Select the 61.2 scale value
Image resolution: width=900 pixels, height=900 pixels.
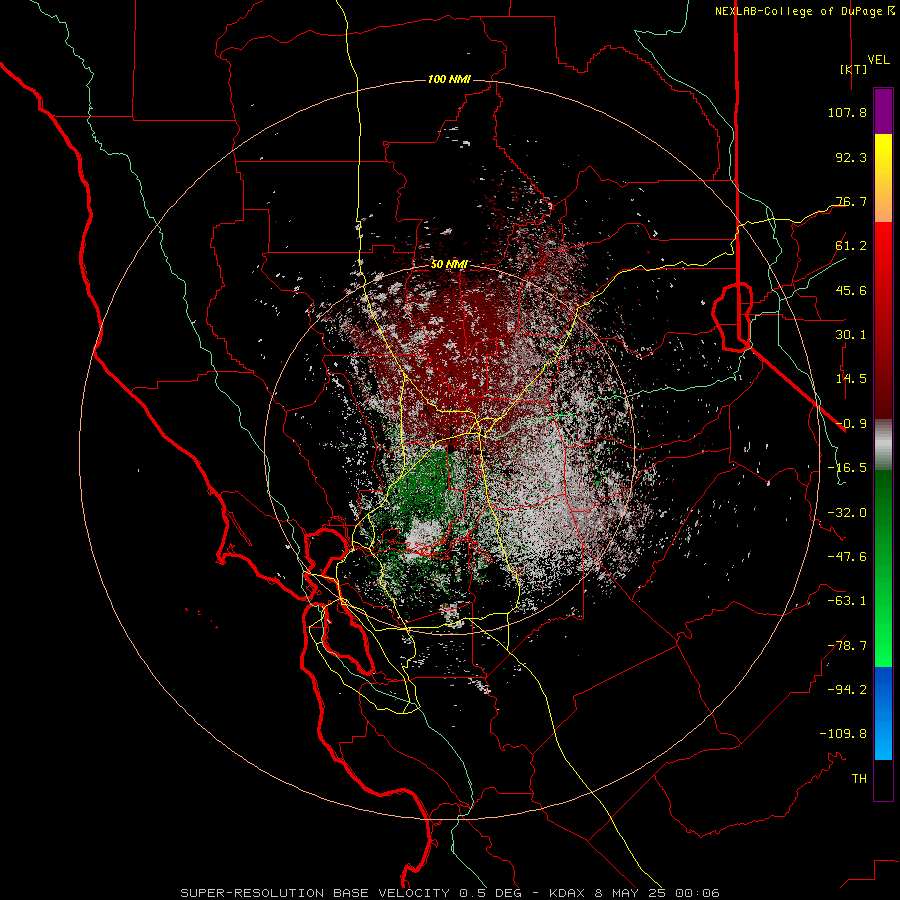[851, 246]
